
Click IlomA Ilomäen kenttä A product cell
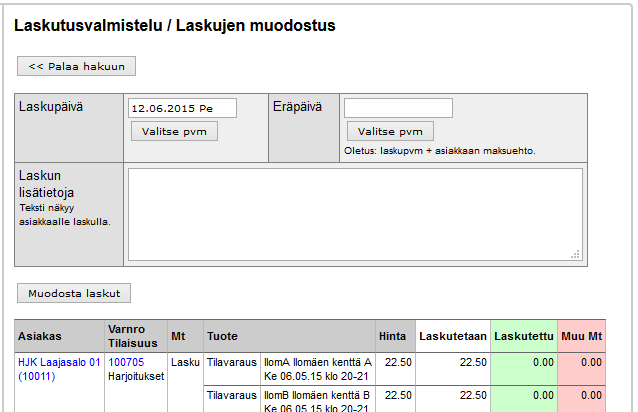coord(318,369)
